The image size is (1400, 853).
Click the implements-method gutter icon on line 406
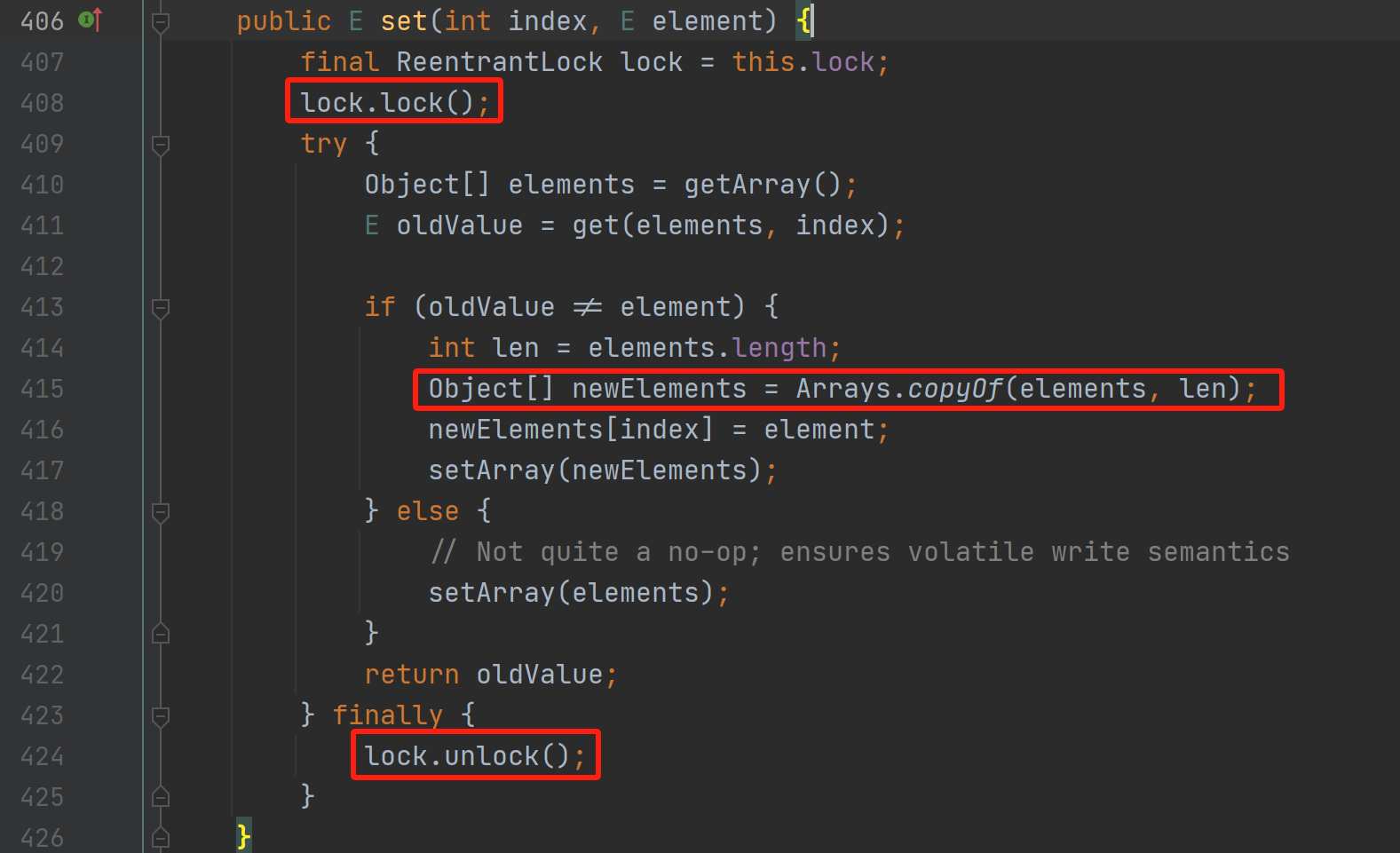tap(91, 20)
